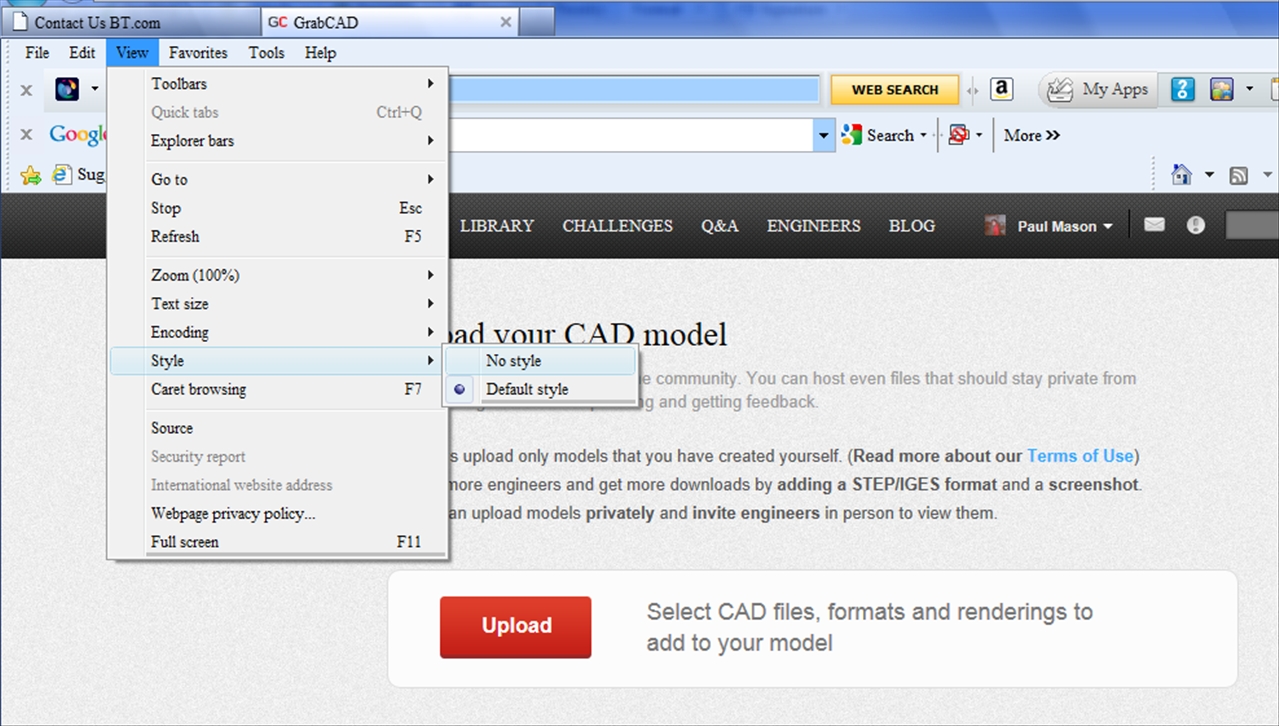
Task: Click the red Upload button
Action: (x=516, y=627)
